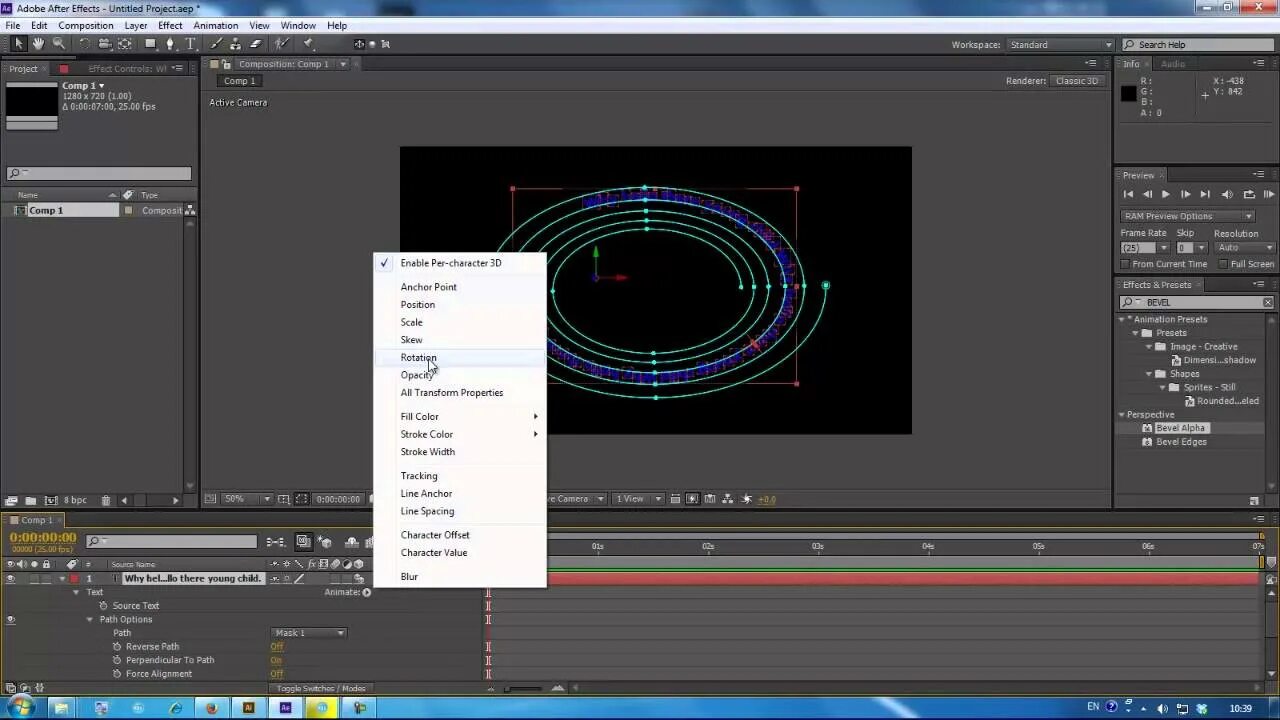Toggle loop option in Preview panel
The height and width of the screenshot is (720, 1280).
point(1249,195)
